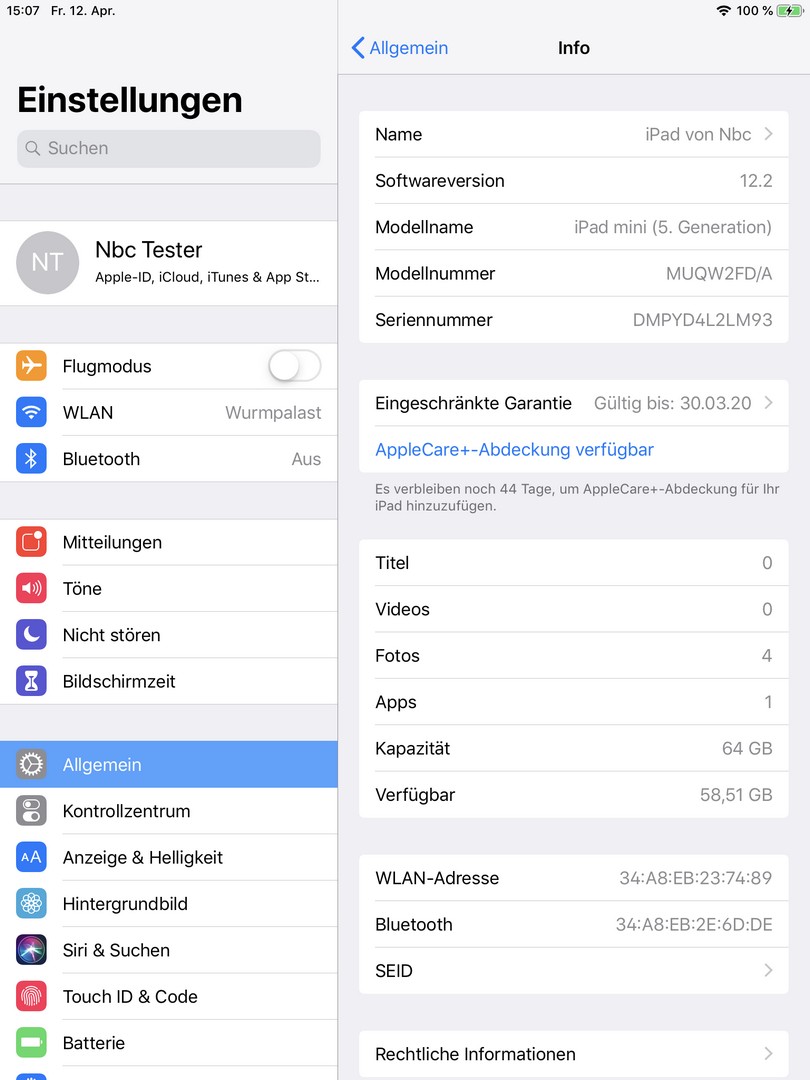Tap AppleCare+-Abdeckung verfügbar link
The width and height of the screenshot is (810, 1080).
pos(515,449)
